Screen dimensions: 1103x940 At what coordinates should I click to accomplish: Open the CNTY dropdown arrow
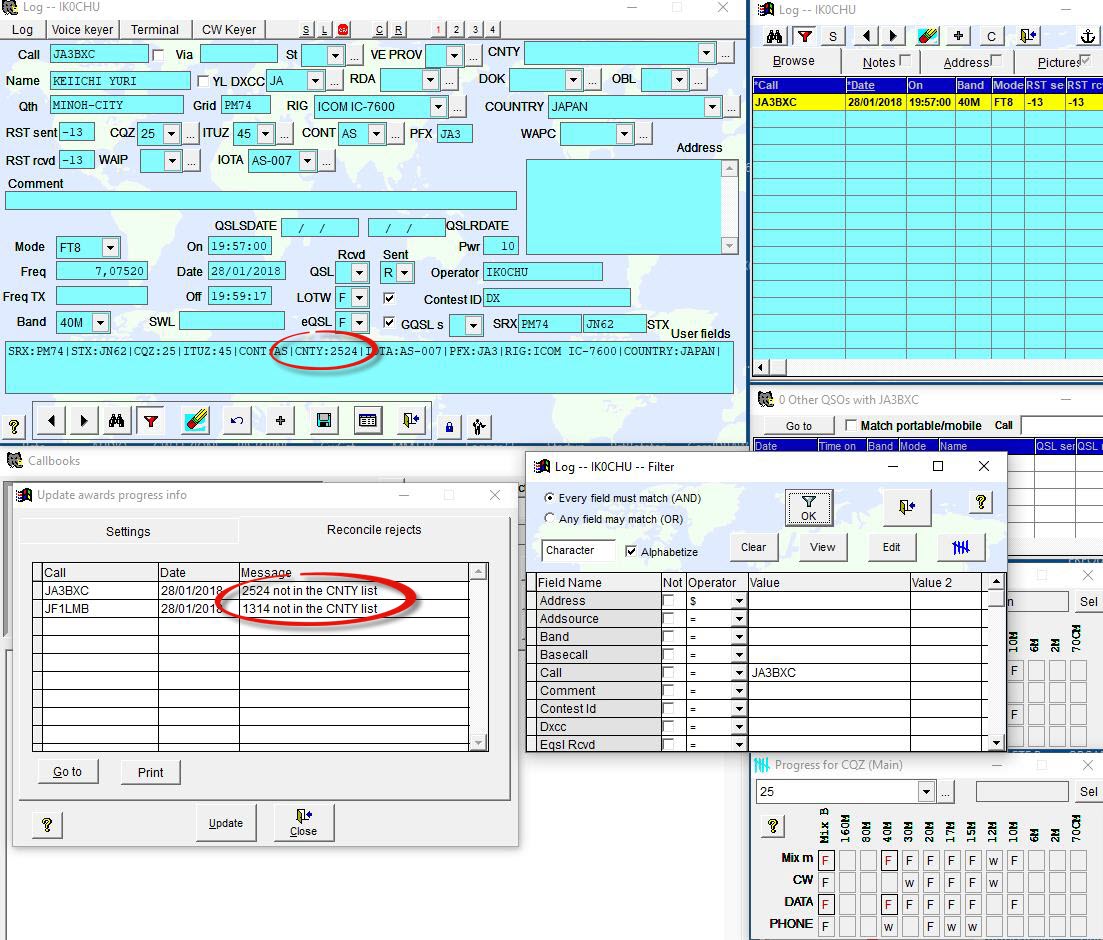[706, 53]
